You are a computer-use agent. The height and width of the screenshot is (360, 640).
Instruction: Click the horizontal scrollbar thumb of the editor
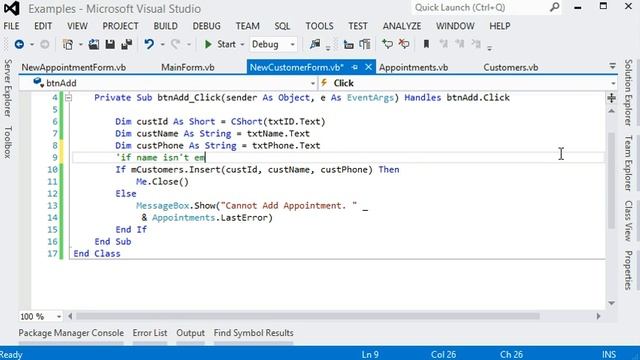click(308, 316)
